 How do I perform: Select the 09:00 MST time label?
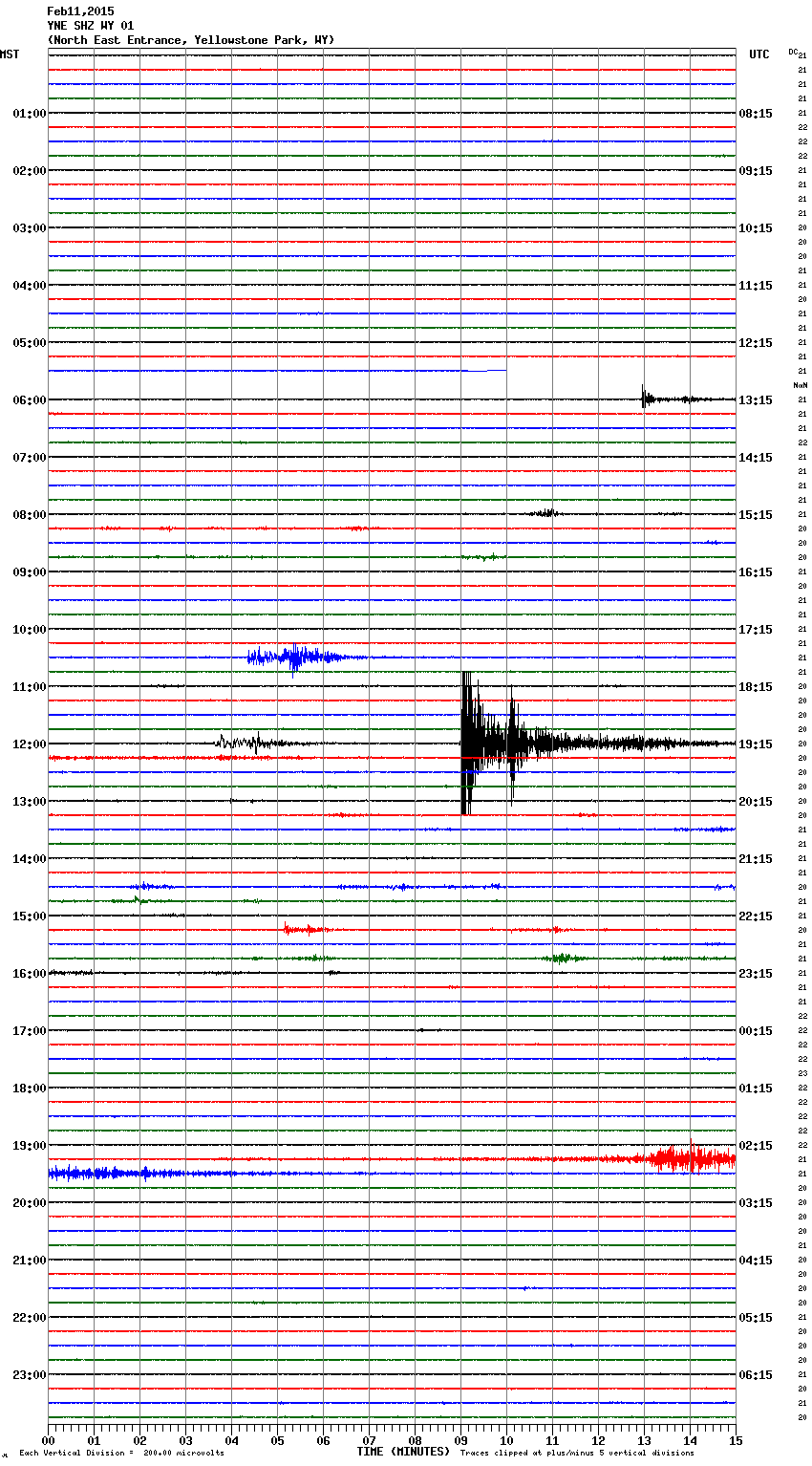click(x=30, y=572)
